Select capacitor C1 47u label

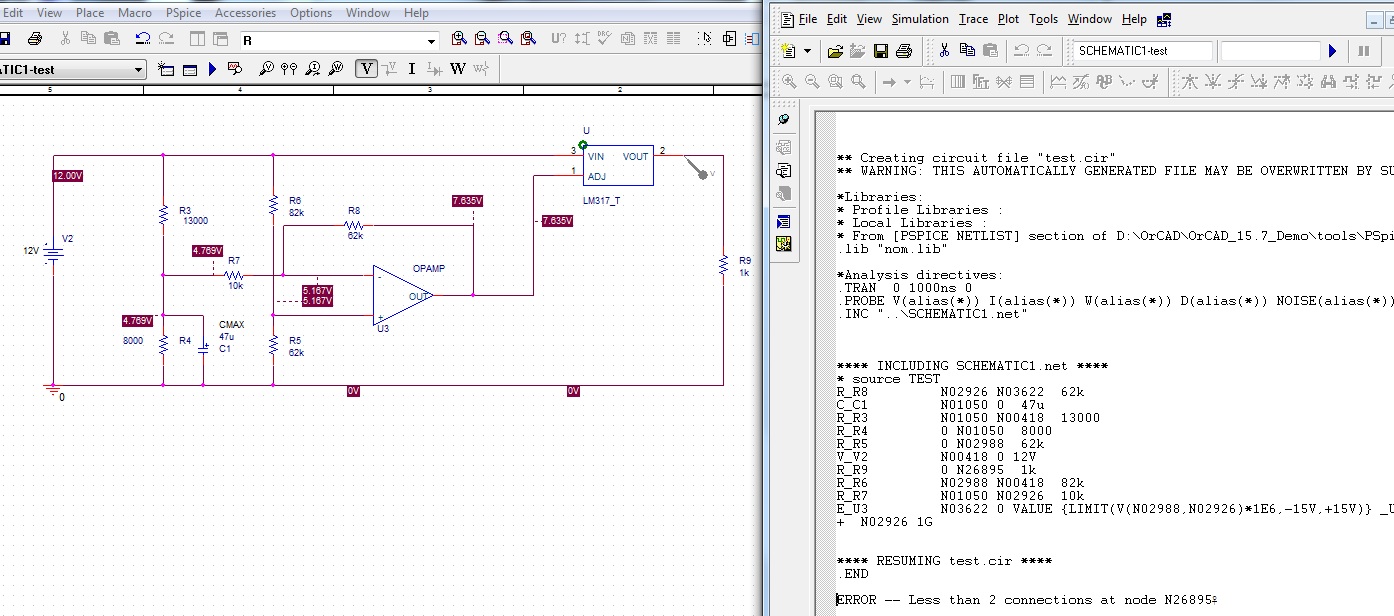coord(232,337)
